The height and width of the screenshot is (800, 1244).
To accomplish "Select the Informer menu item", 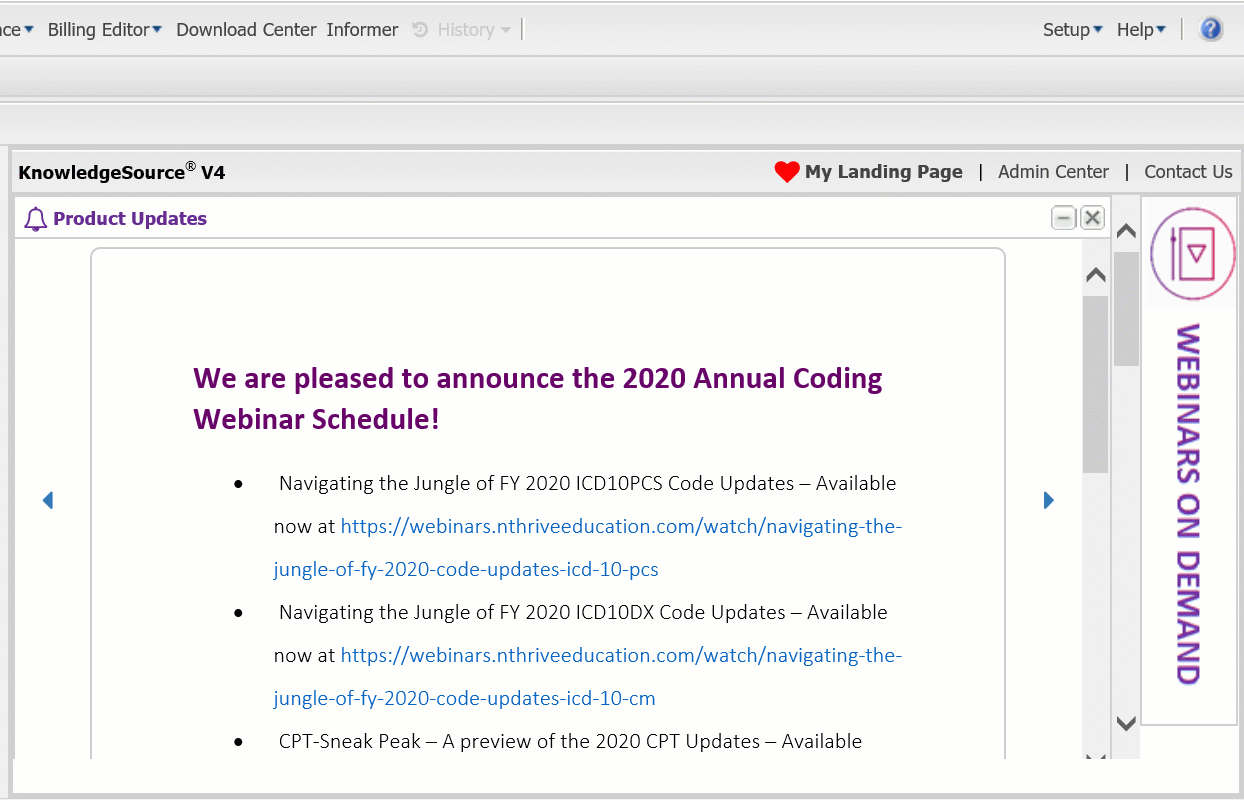I will click(362, 30).
